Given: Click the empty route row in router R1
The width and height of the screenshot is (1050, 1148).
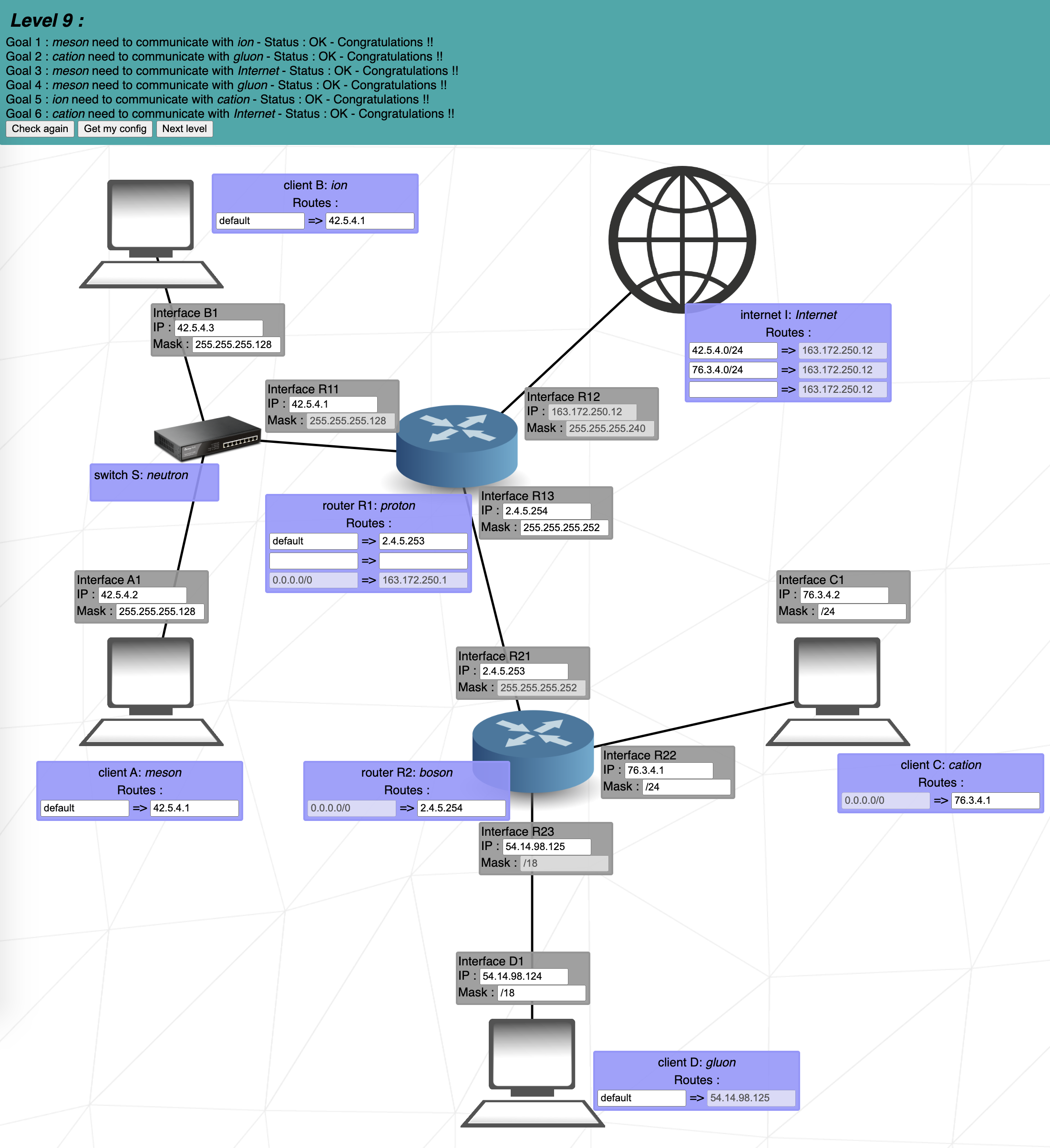Looking at the screenshot, I should (x=313, y=561).
